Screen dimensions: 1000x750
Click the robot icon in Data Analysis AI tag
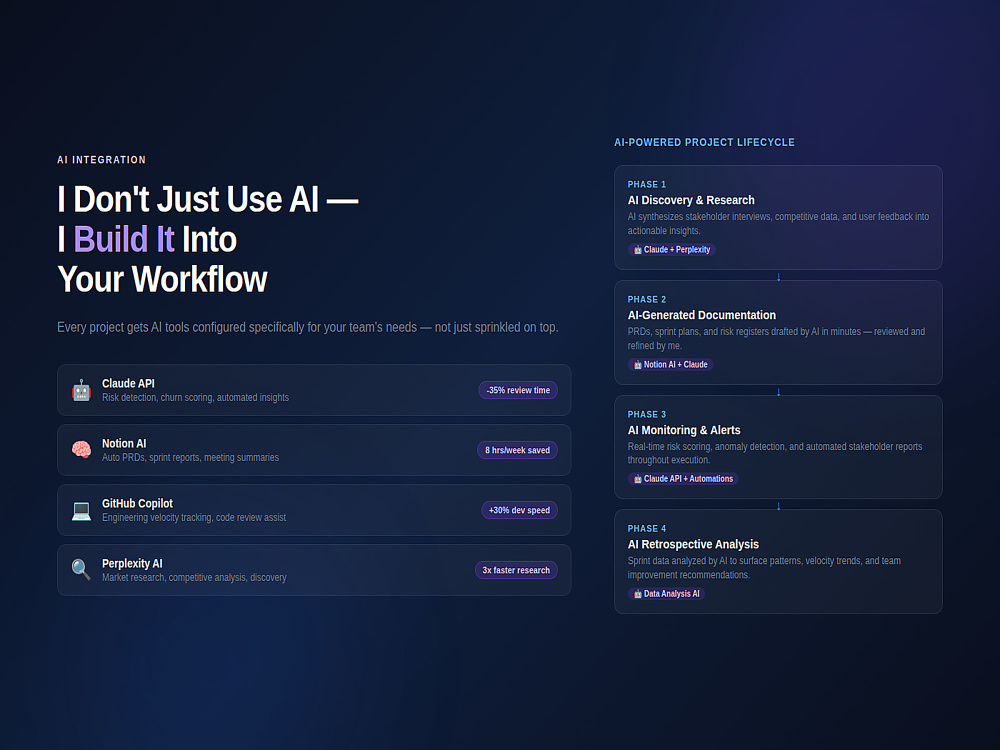point(637,594)
